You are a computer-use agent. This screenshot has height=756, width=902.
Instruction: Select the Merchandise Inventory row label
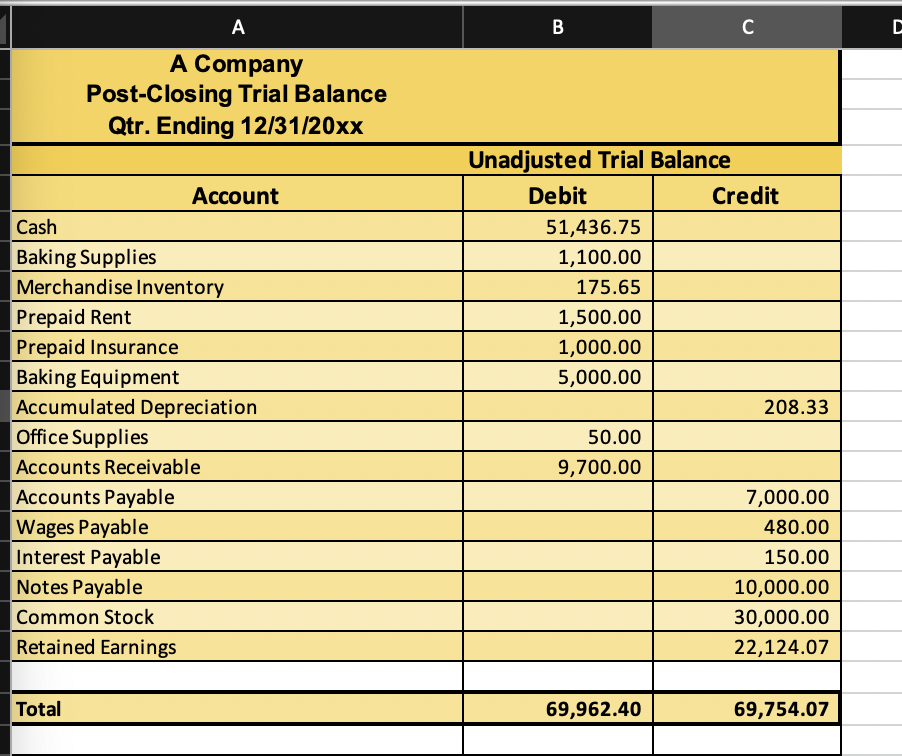click(x=119, y=287)
